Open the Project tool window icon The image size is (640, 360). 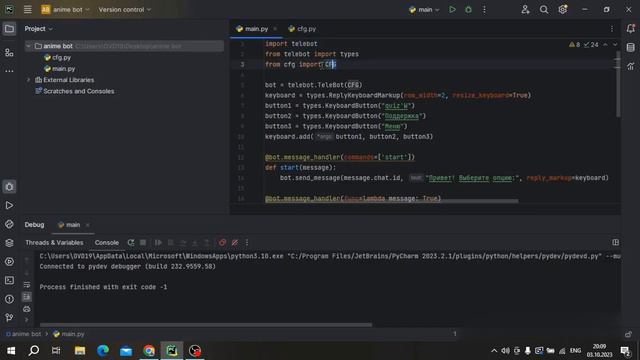click(x=9, y=29)
